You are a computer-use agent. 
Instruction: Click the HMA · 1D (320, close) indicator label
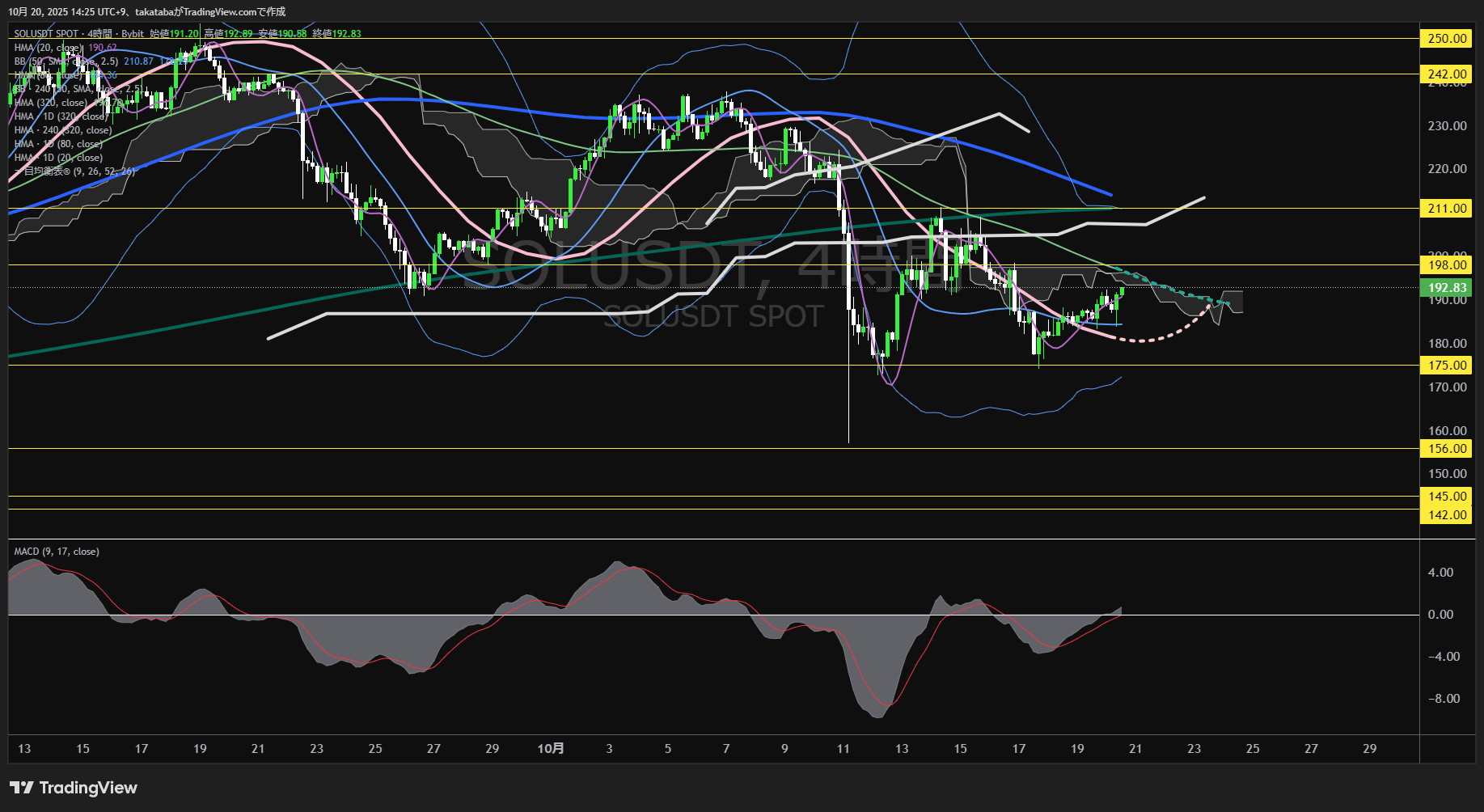pos(61,116)
